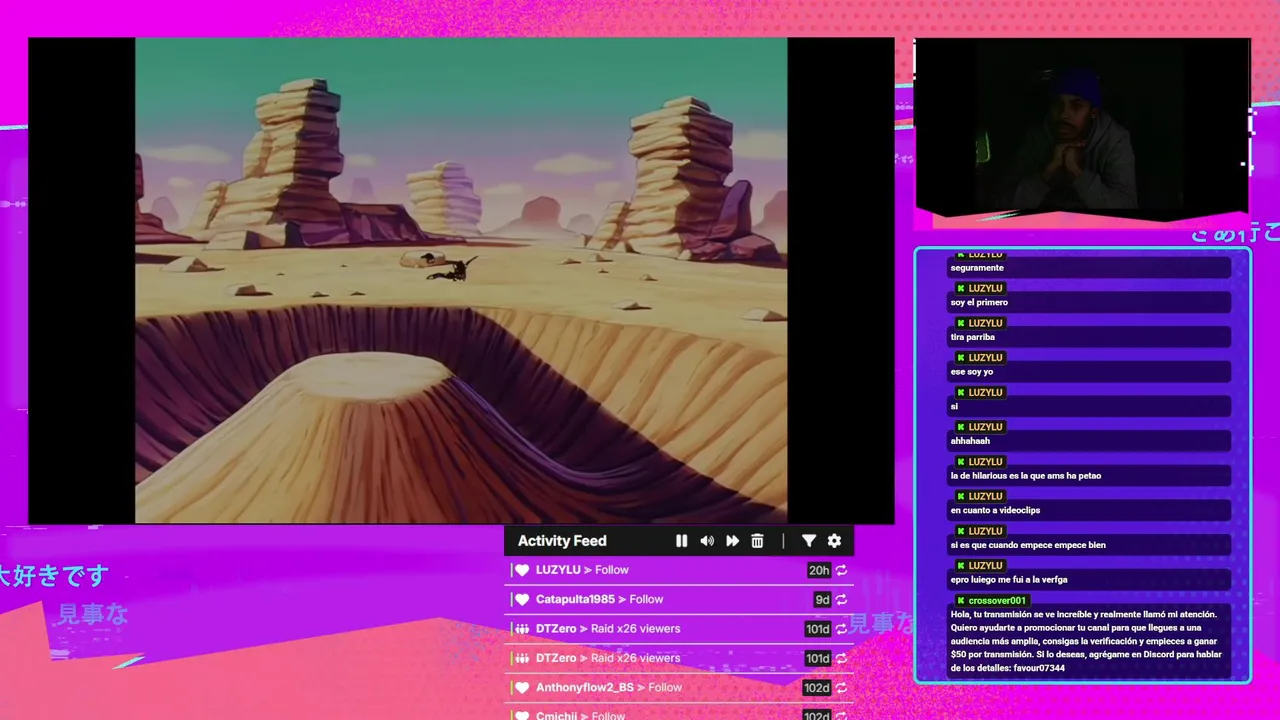Pause the Activity Feed alerts
The image size is (1280, 720).
[x=681, y=541]
